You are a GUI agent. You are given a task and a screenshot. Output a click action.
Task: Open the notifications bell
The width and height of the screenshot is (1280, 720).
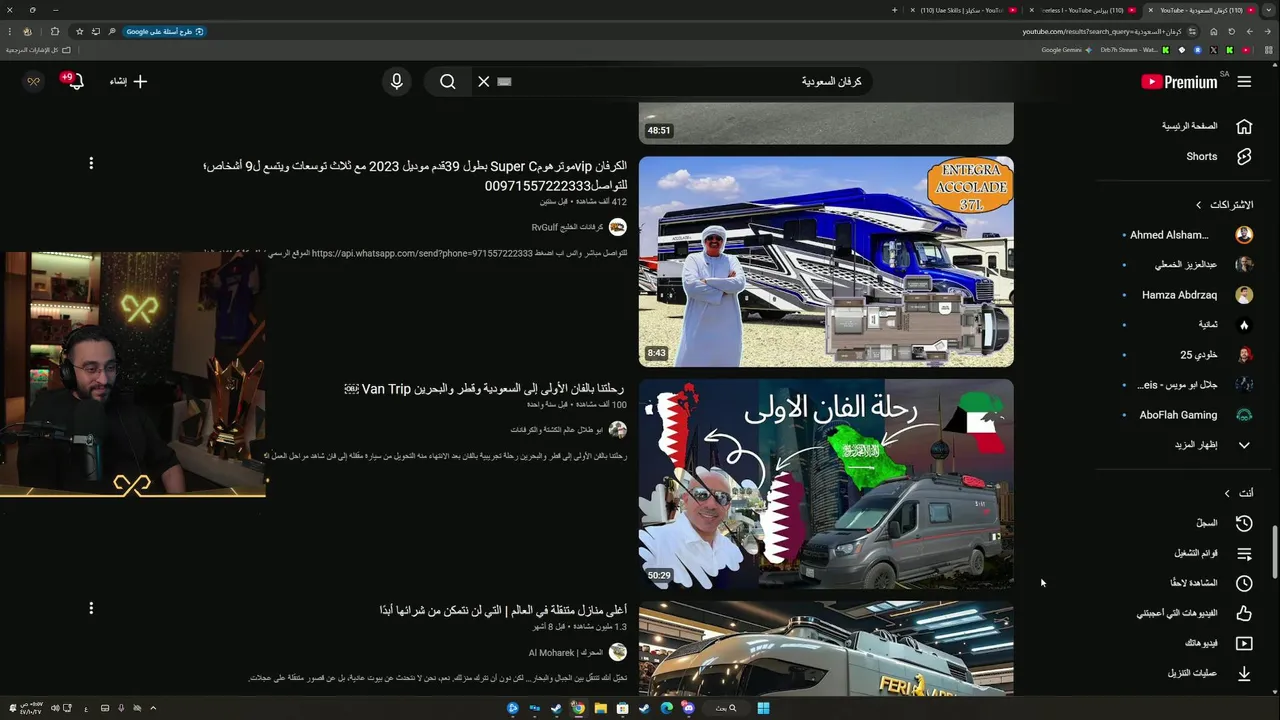click(x=75, y=82)
